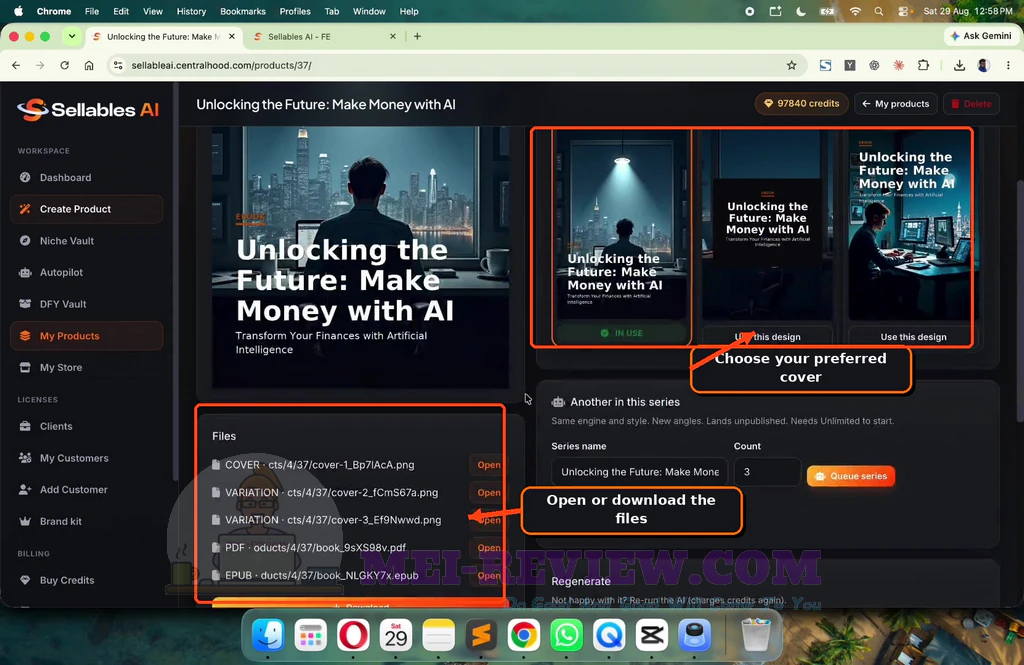1024x665 pixels.
Task: Select Autopilot in the sidebar
Action: tap(61, 272)
